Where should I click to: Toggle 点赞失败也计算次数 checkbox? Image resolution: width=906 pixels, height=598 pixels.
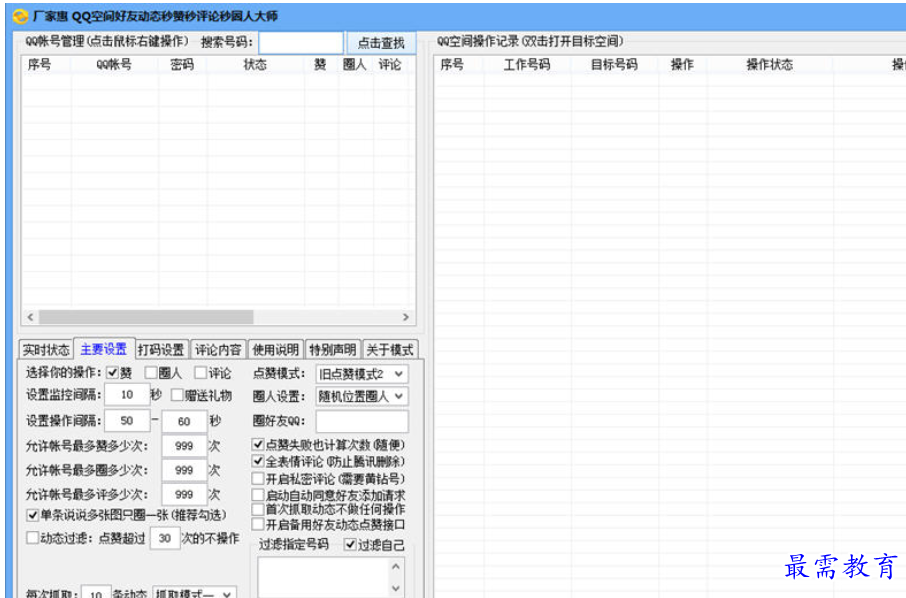pyautogui.click(x=258, y=444)
